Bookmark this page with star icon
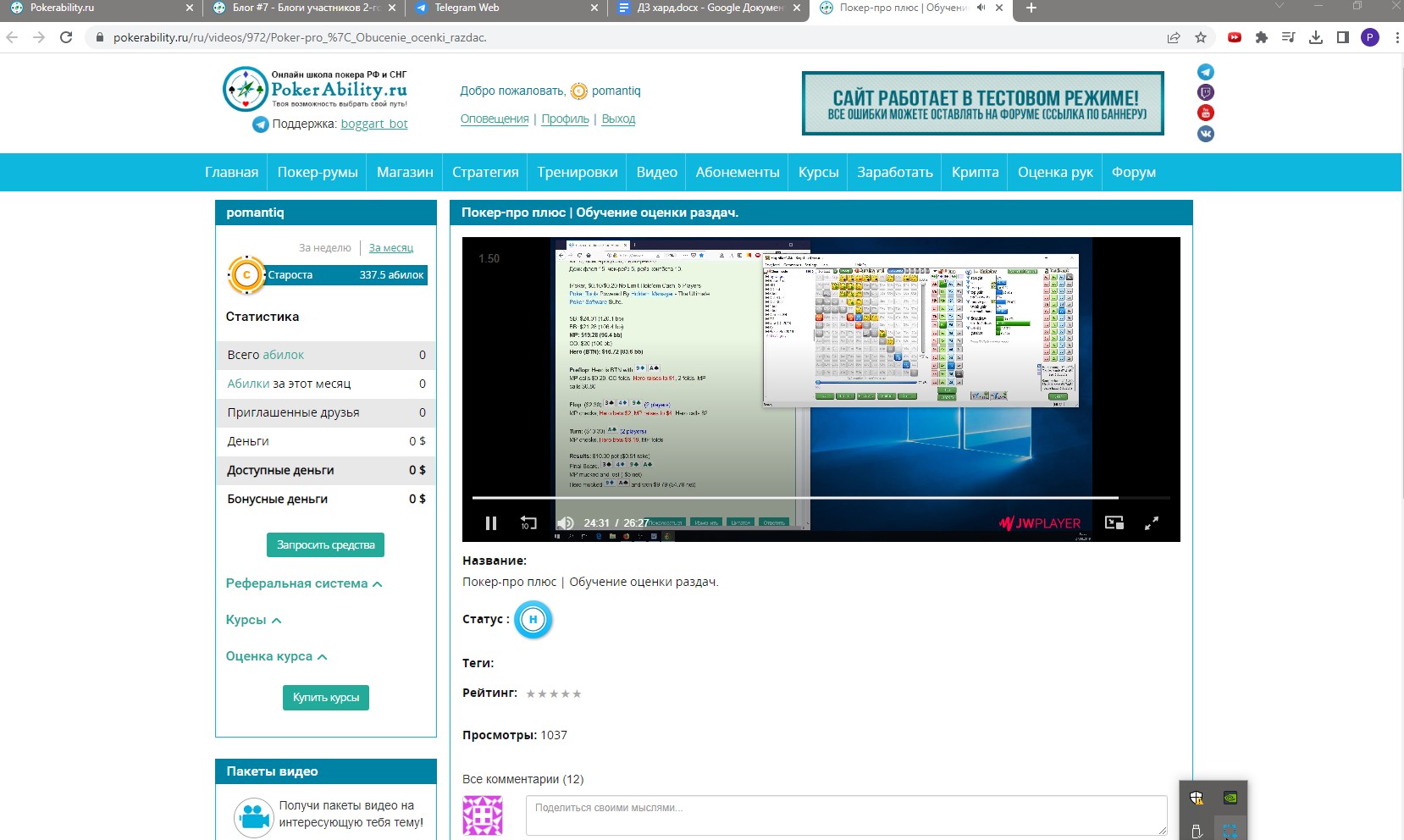 pyautogui.click(x=1201, y=37)
